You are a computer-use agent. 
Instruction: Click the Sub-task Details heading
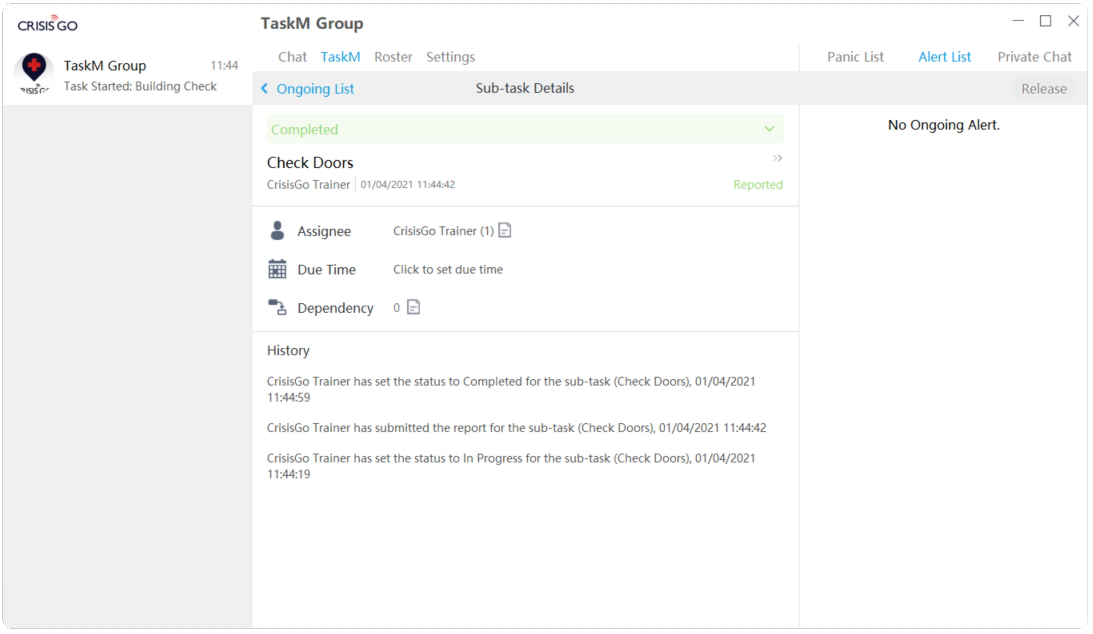(x=525, y=88)
